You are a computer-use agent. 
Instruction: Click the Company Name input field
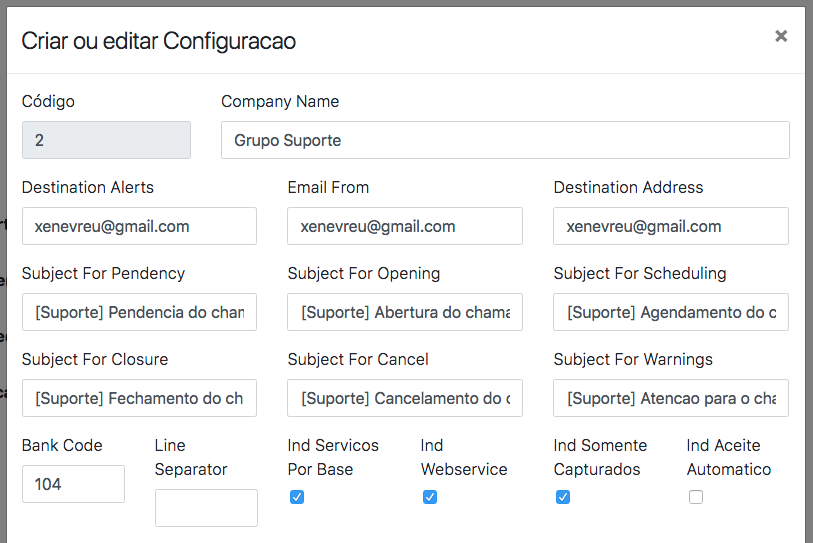(x=505, y=140)
